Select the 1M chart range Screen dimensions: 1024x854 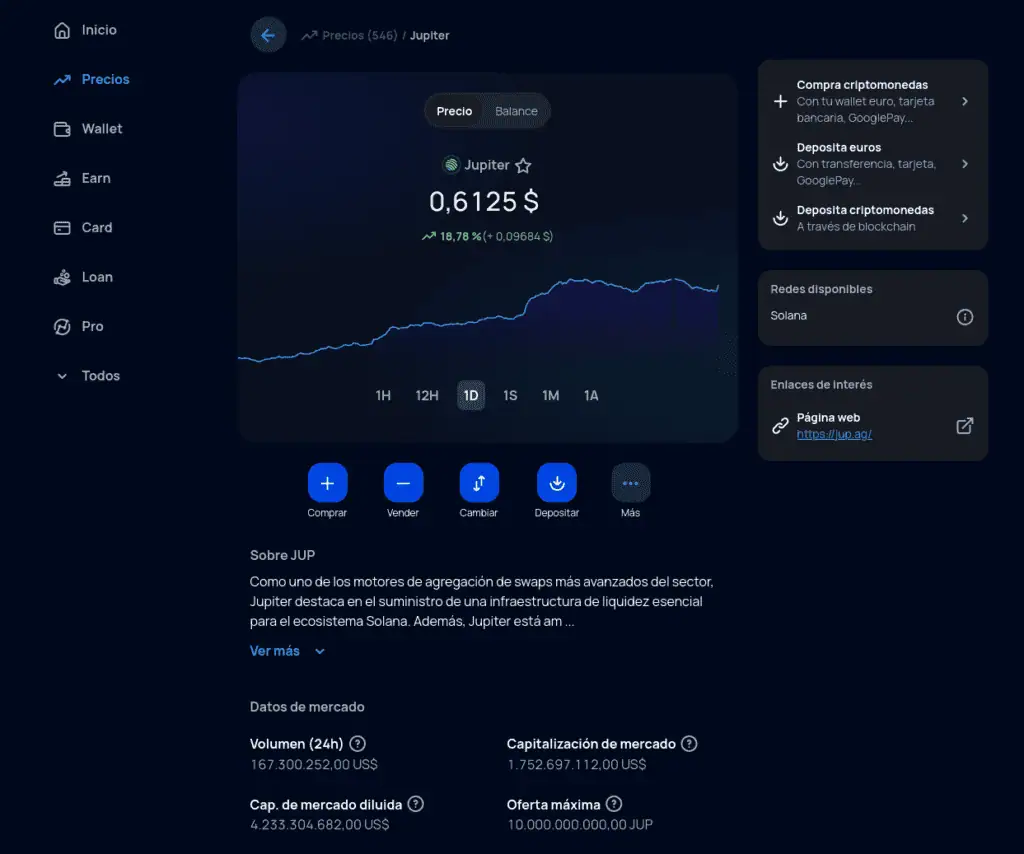551,396
